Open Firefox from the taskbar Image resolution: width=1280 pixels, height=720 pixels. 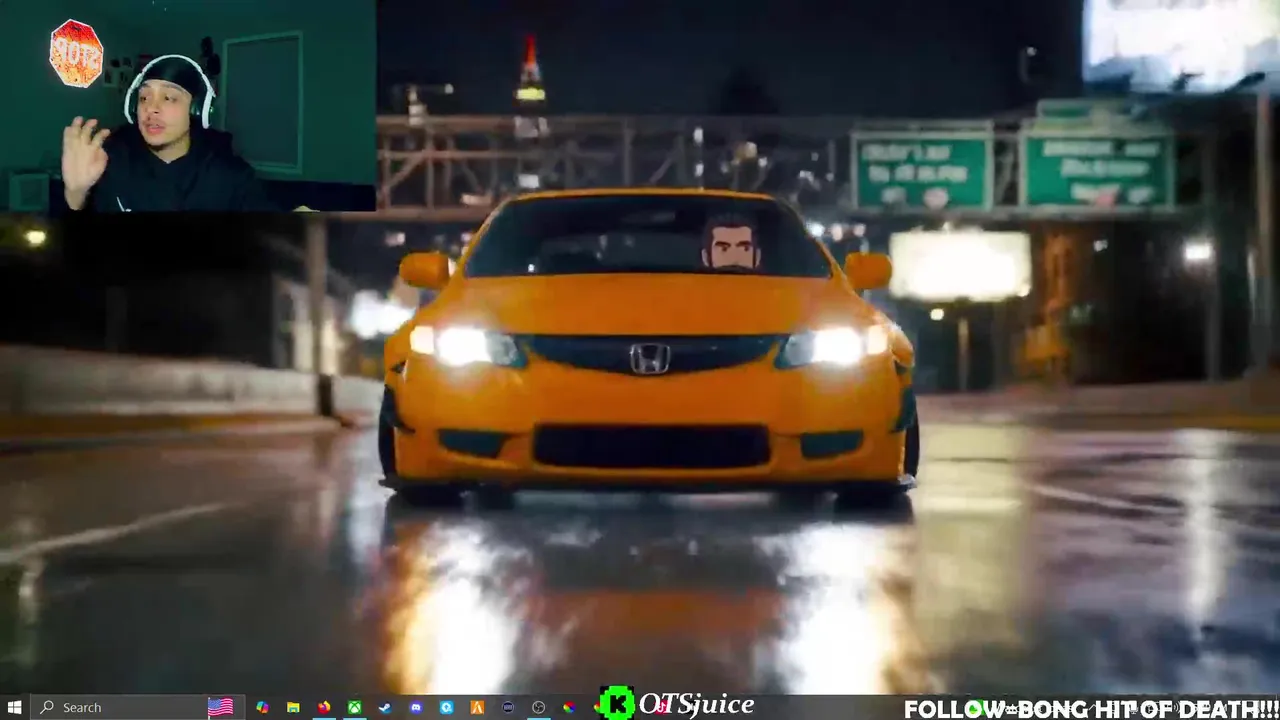[x=324, y=707]
